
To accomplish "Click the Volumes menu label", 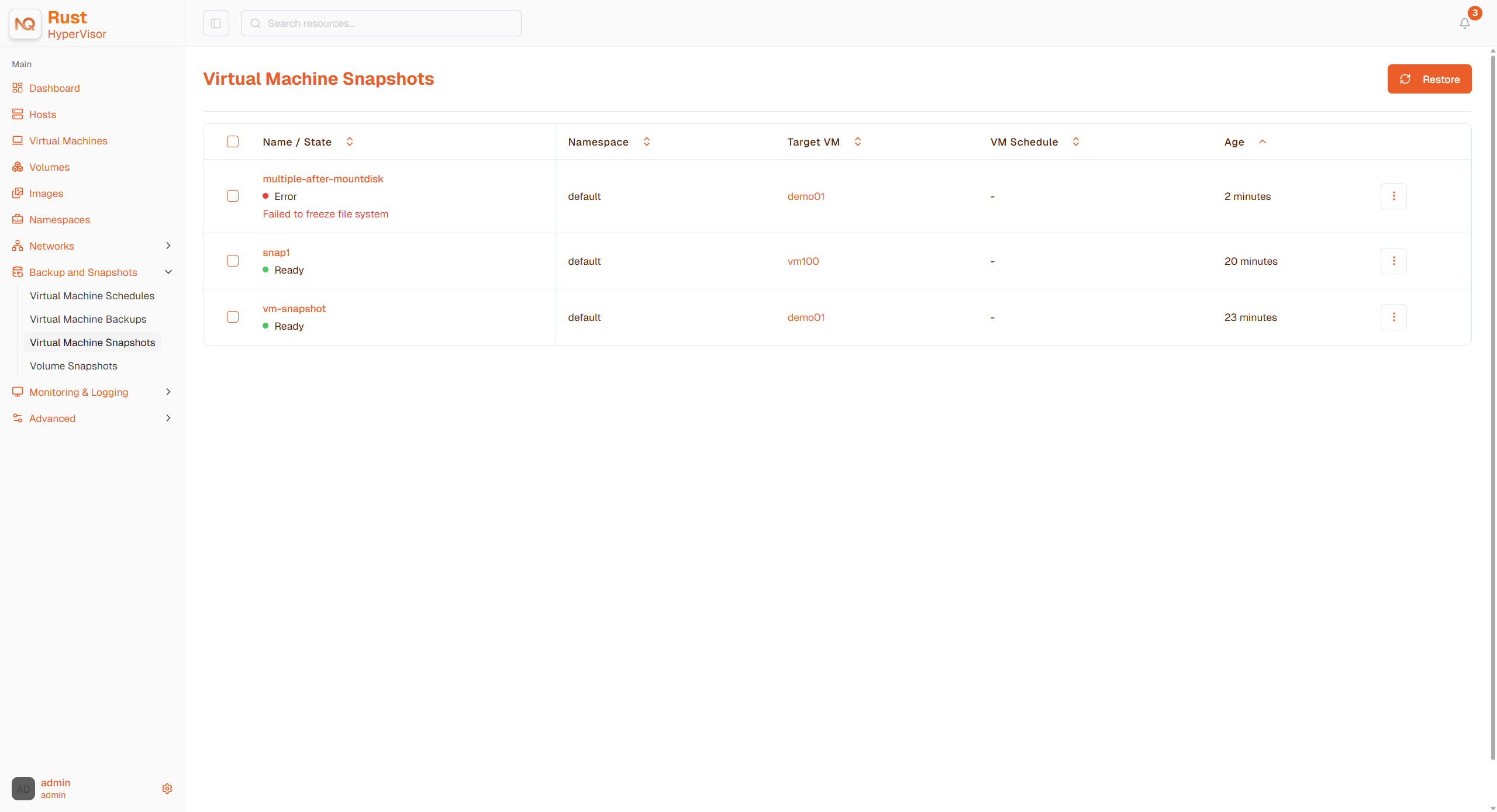I will click(49, 167).
